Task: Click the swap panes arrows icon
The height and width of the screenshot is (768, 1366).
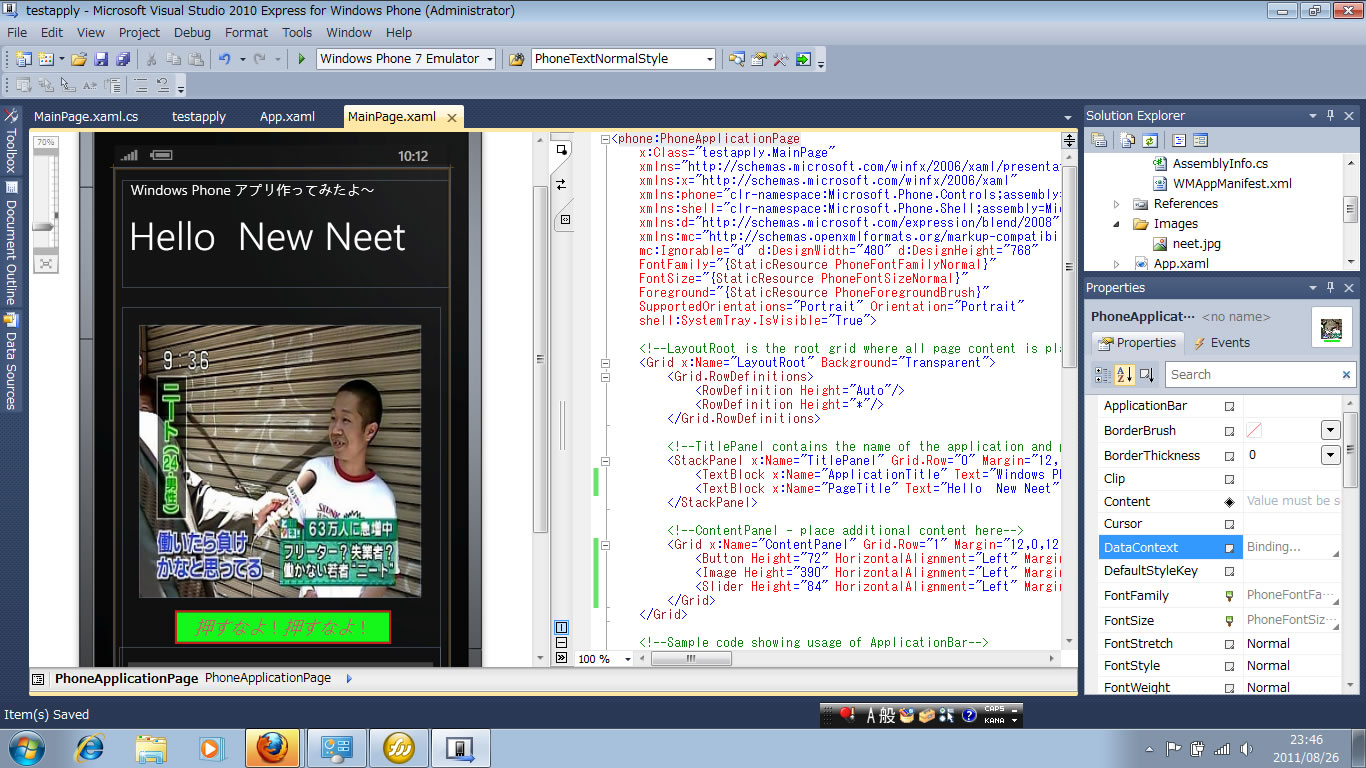Action: (x=561, y=184)
